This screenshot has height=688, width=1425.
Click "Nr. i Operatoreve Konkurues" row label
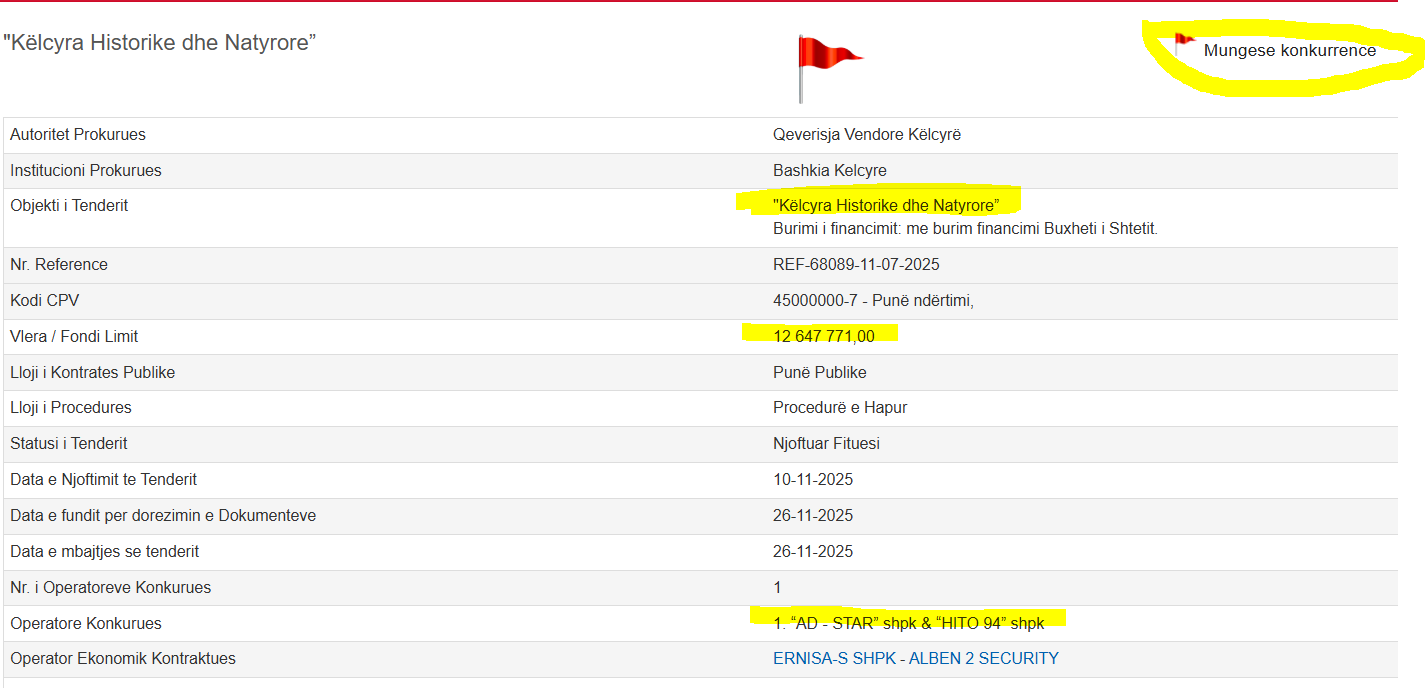point(110,588)
